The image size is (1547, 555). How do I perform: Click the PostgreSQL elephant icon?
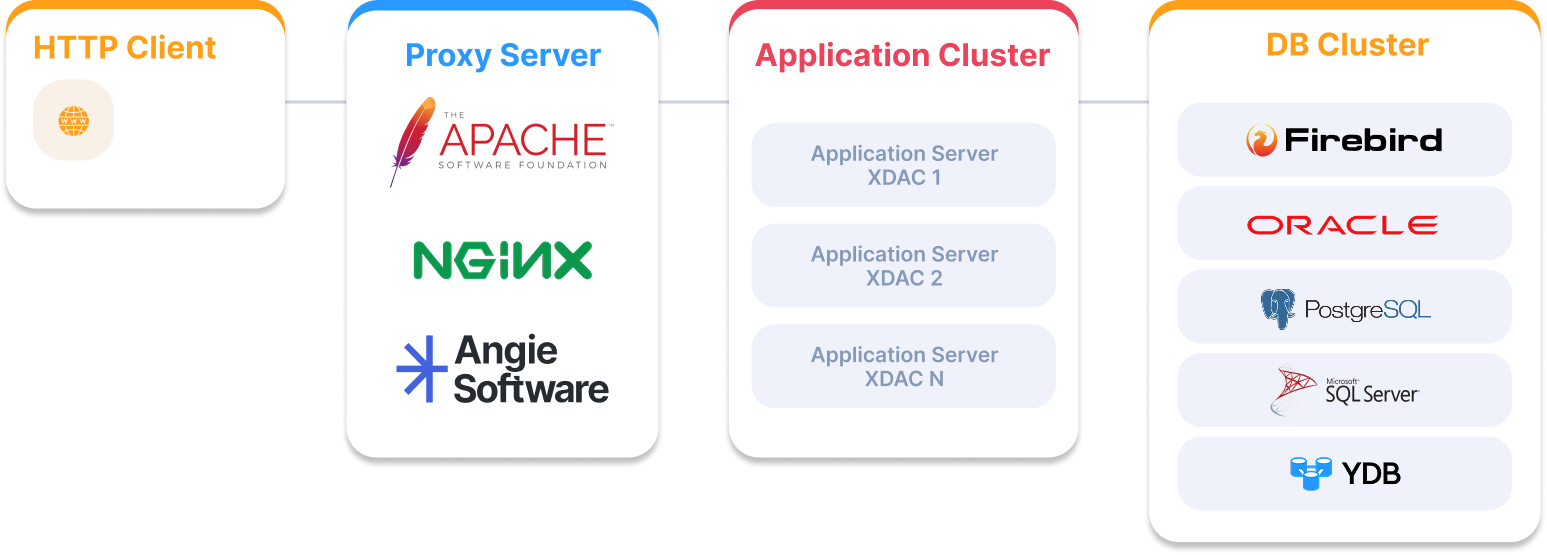[1277, 309]
